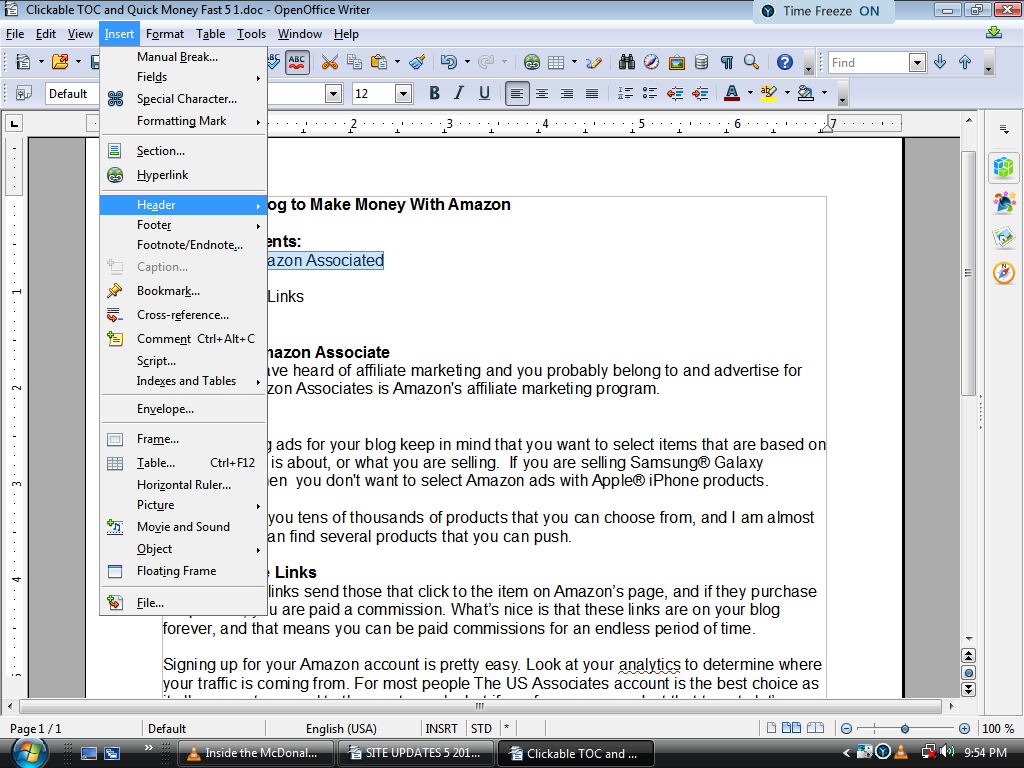1024x768 pixels.
Task: Choose Cross-reference menu entry
Action: point(184,315)
